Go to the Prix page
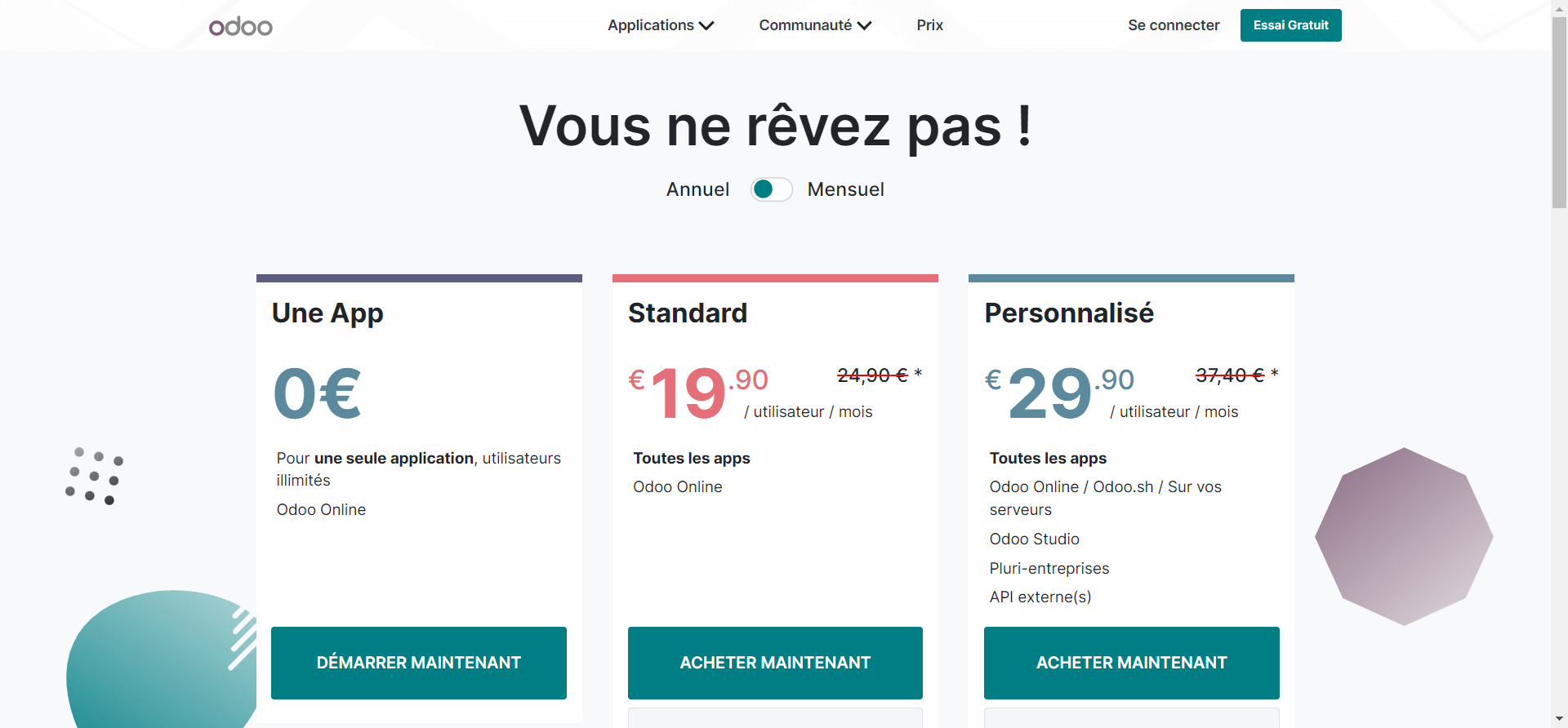The height and width of the screenshot is (728, 1568). pos(929,25)
